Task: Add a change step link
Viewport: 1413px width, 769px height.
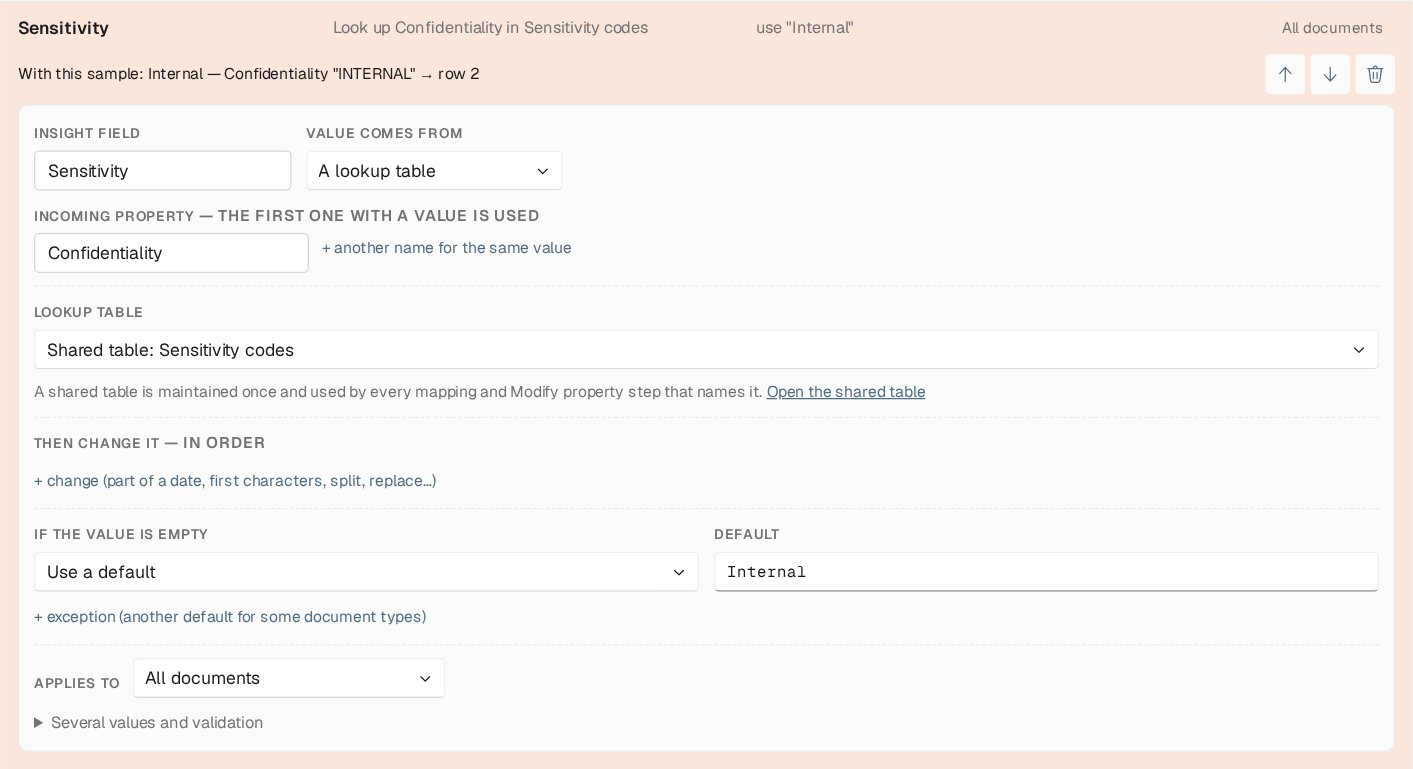Action: (x=235, y=481)
